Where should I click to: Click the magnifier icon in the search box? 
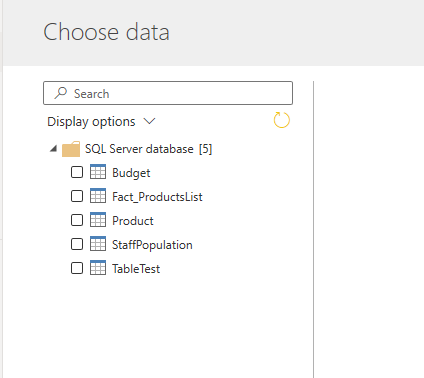pyautogui.click(x=61, y=93)
